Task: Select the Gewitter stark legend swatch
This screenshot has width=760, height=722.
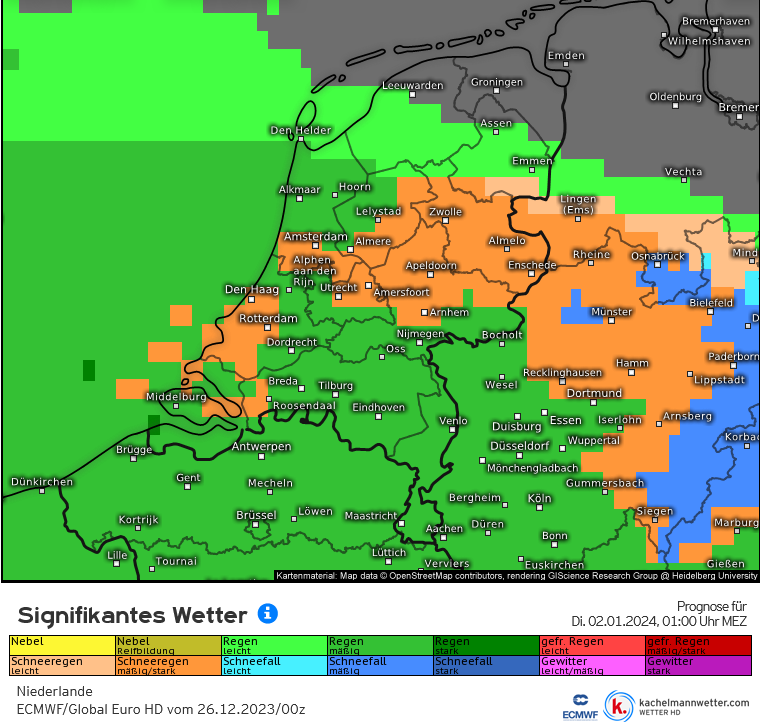Action: [x=698, y=665]
